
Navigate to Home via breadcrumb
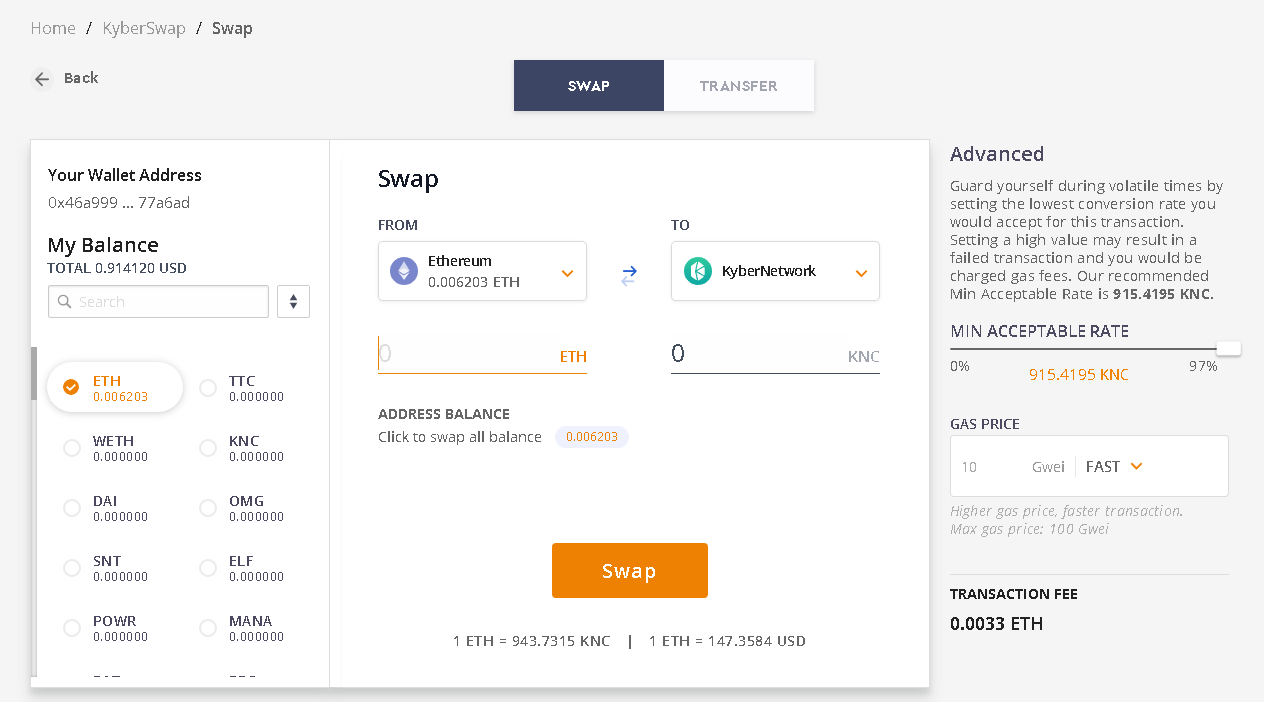(x=53, y=28)
